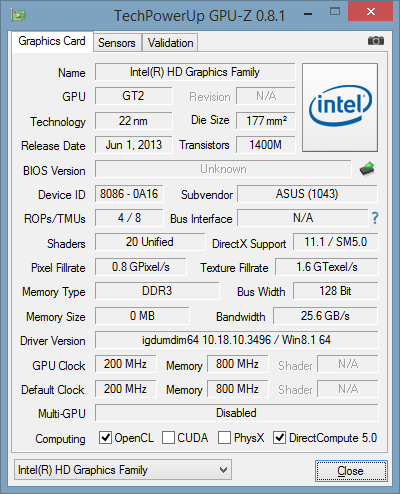Switch to the Sensors tab
400x494 pixels.
(117, 43)
